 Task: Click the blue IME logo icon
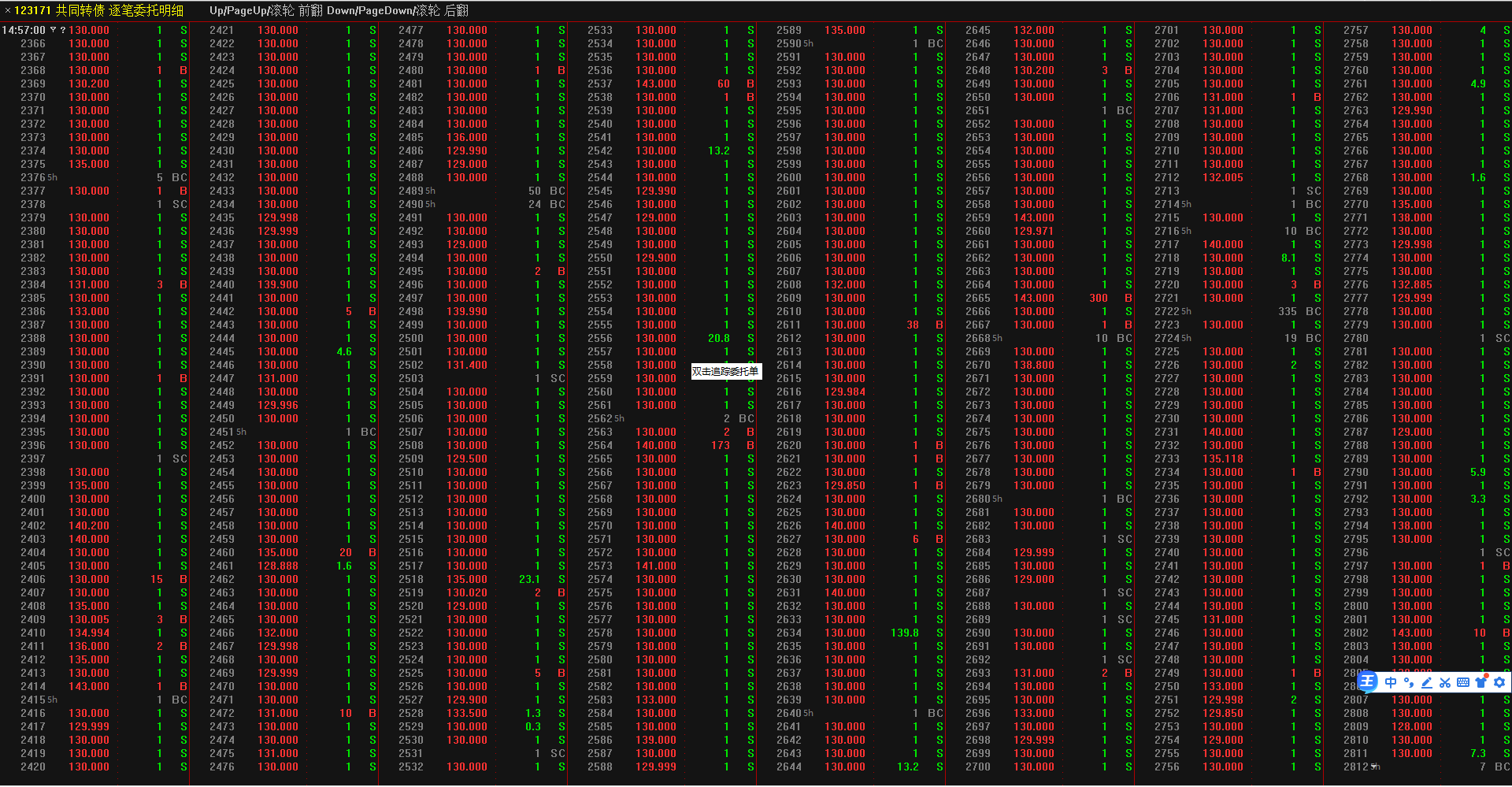[1368, 682]
